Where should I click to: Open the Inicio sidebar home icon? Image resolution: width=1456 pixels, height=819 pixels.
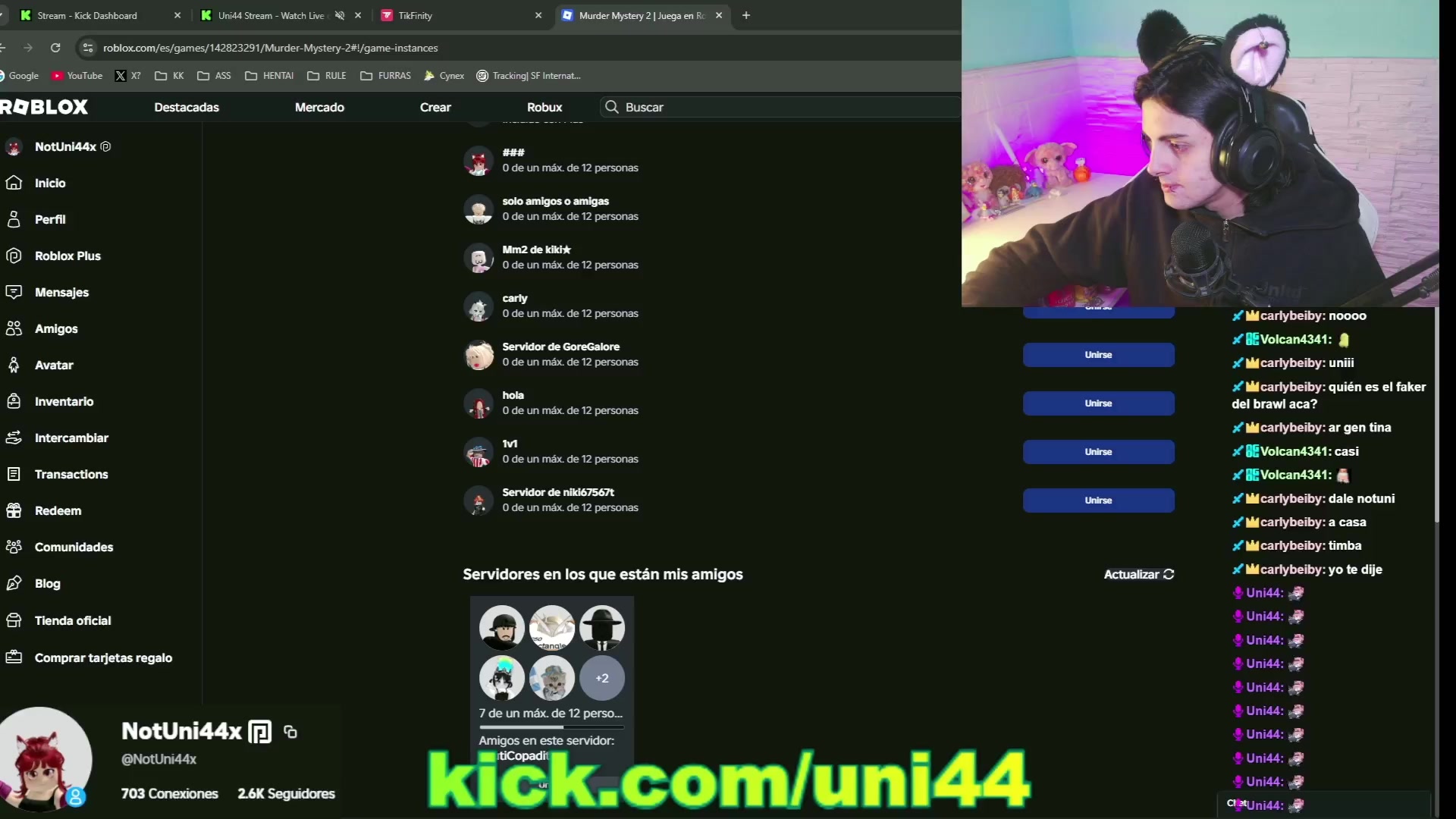pos(14,183)
